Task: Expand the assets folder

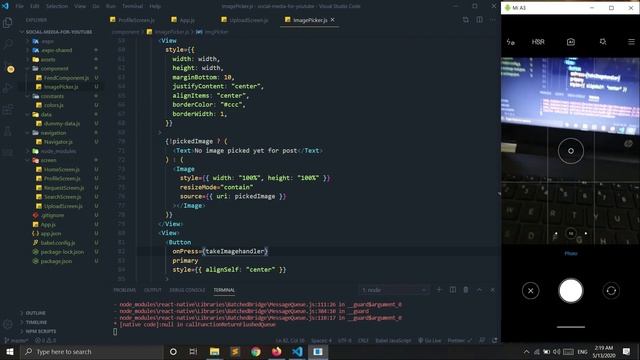Action: [48, 59]
